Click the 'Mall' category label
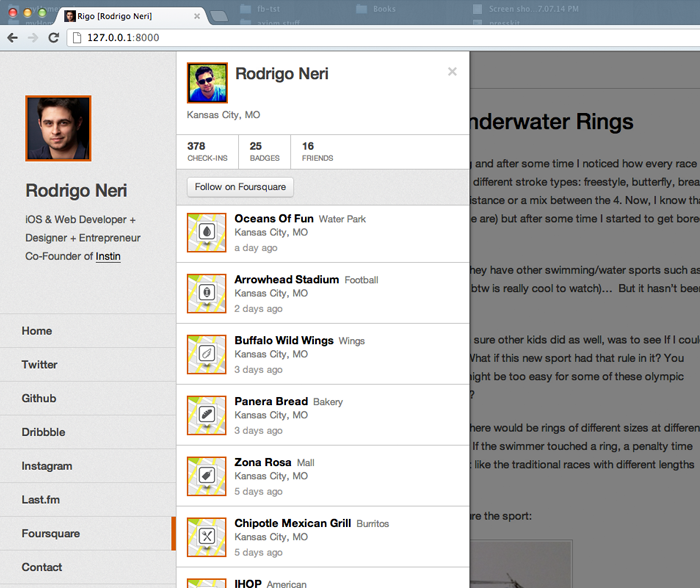Image resolution: width=700 pixels, height=588 pixels. [x=306, y=463]
